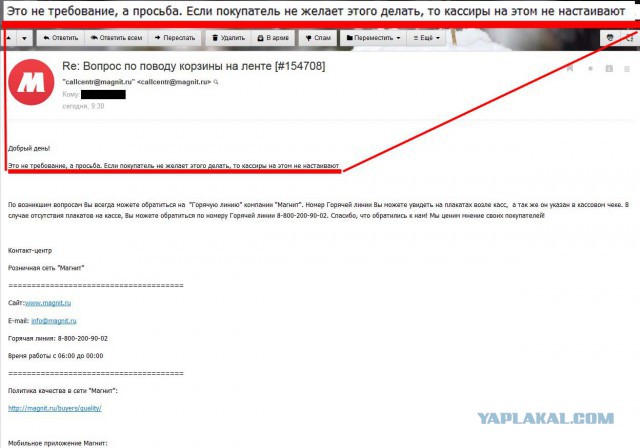Click the Ответить reply button

pyautogui.click(x=61, y=38)
